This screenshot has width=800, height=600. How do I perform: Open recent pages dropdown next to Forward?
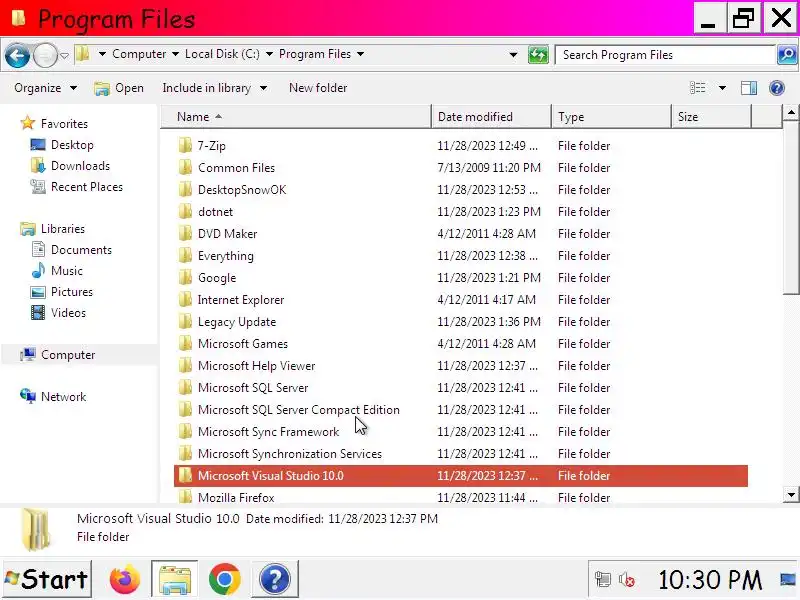tap(64, 55)
